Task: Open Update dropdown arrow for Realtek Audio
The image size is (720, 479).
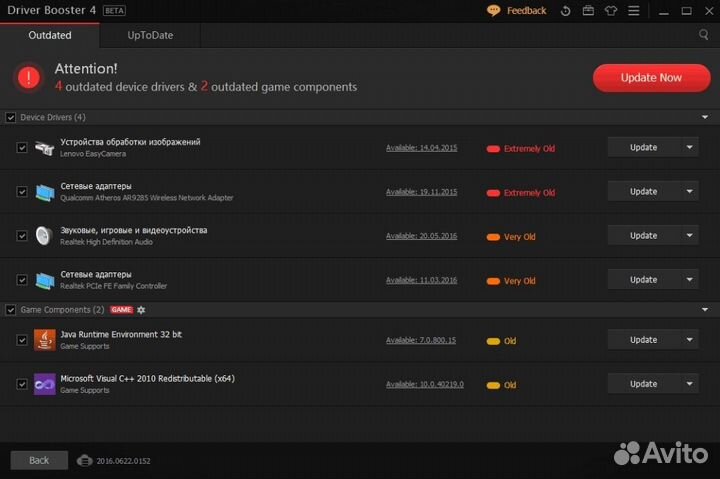Action: 688,236
